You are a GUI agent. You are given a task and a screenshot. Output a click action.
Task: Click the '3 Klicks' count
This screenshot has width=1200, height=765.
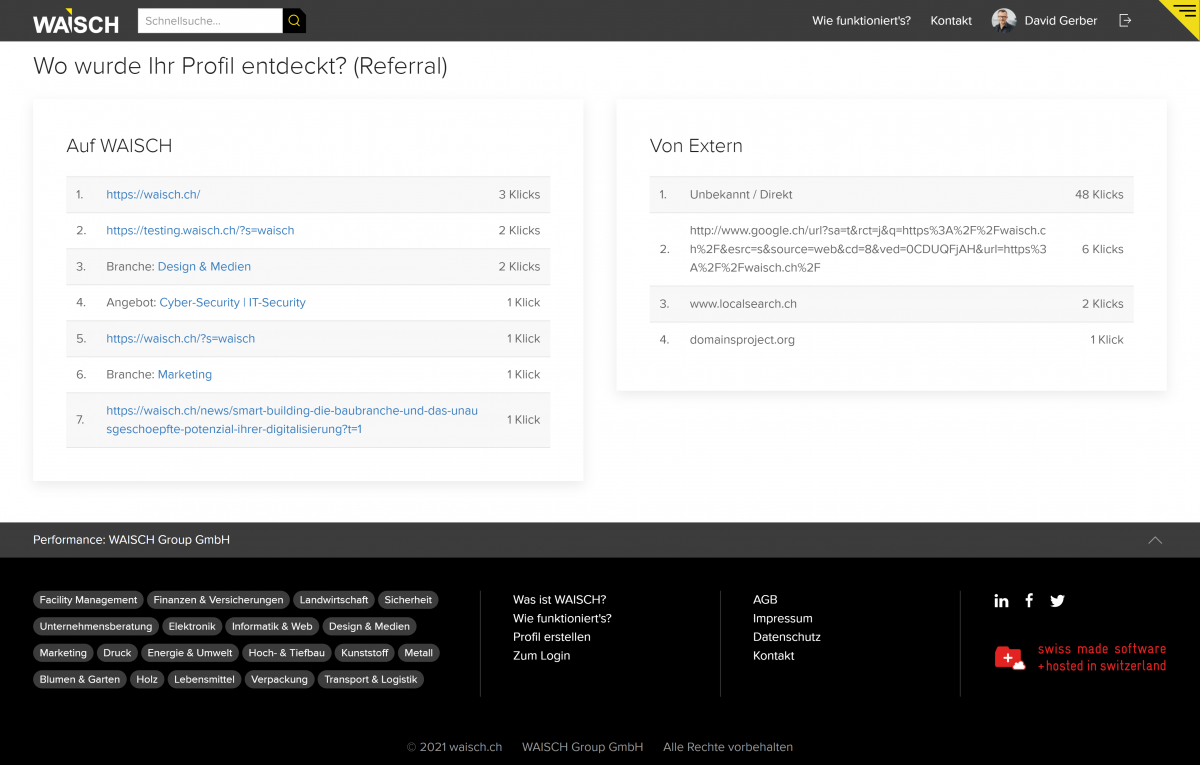pos(519,195)
